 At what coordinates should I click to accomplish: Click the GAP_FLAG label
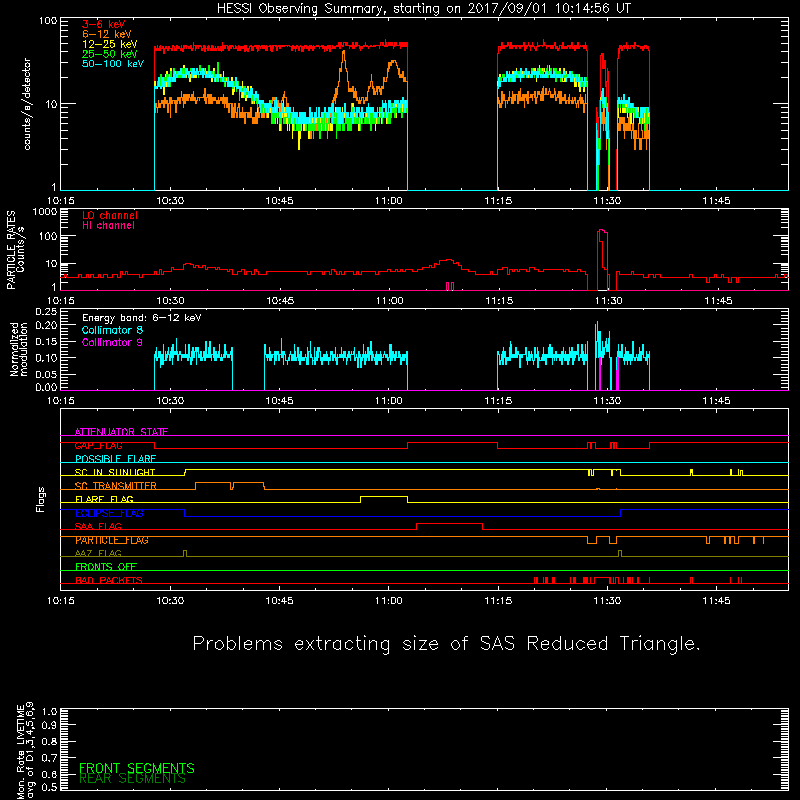(x=98, y=445)
